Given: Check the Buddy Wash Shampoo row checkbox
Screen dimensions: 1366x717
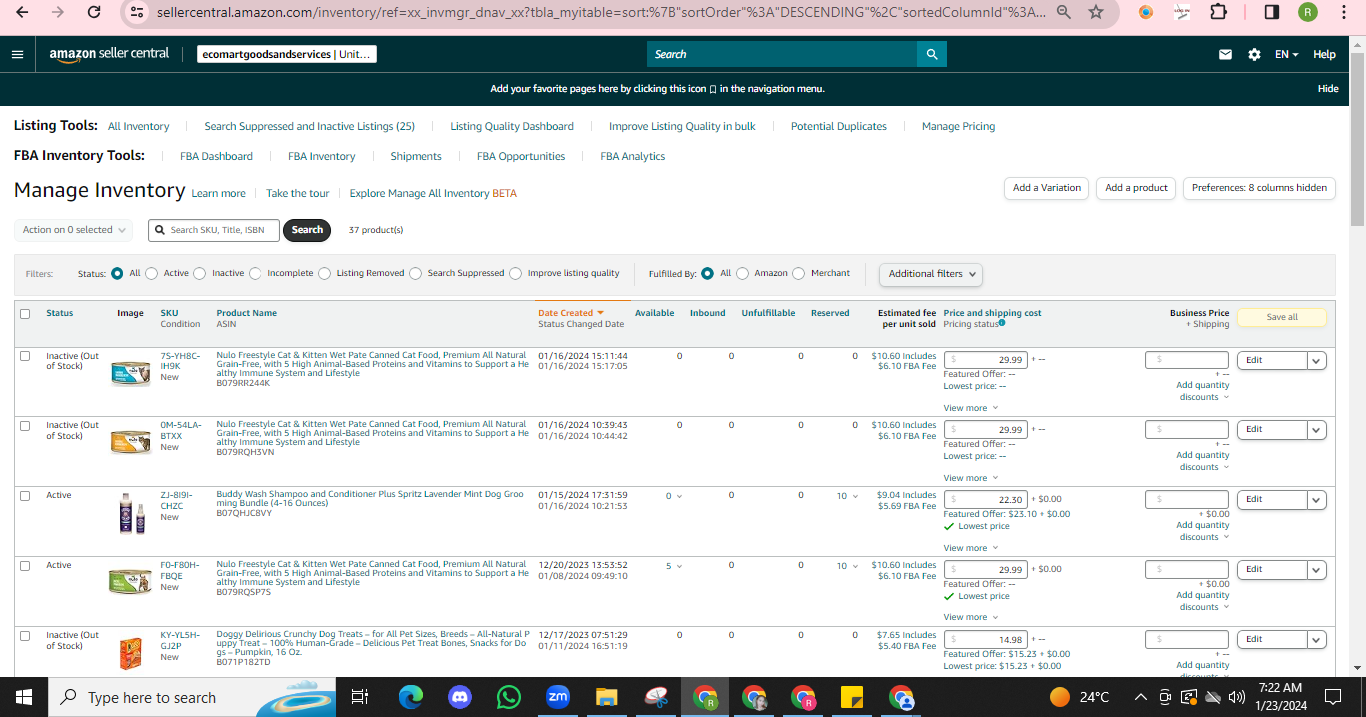Looking at the screenshot, I should point(25,496).
